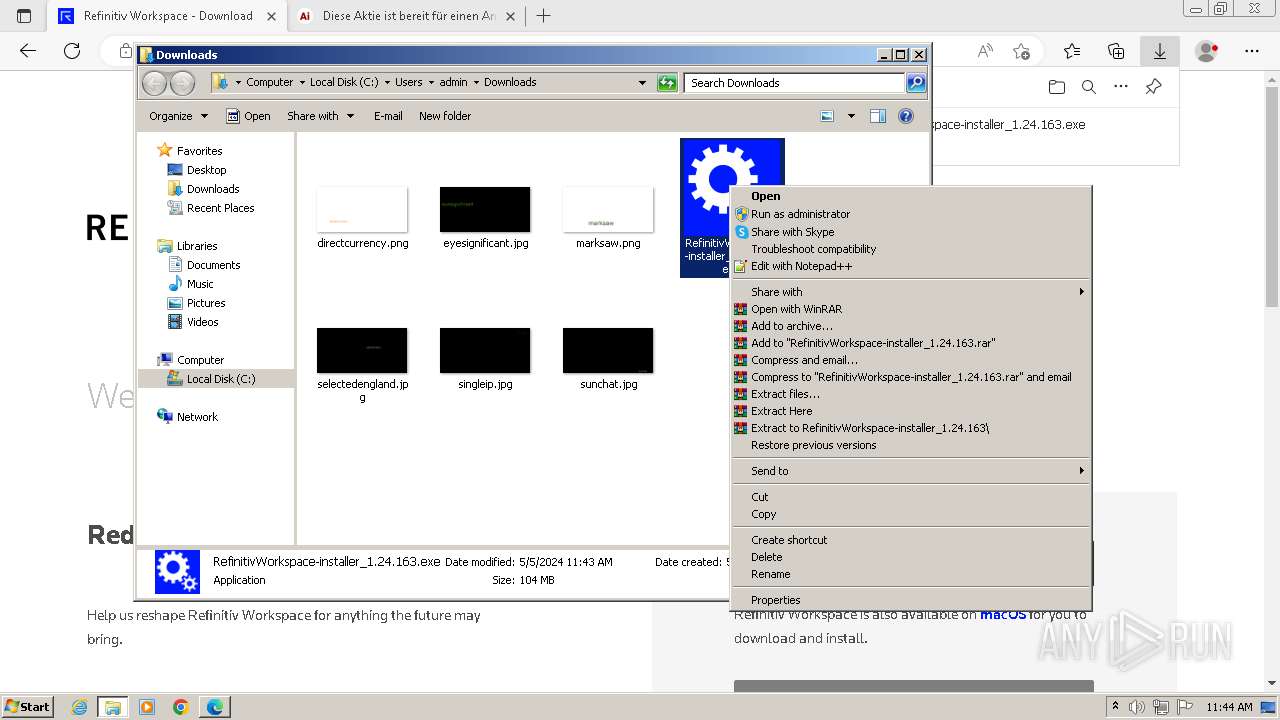The width and height of the screenshot is (1280, 720).
Task: Click Explorer back navigation arrow
Action: click(x=155, y=83)
